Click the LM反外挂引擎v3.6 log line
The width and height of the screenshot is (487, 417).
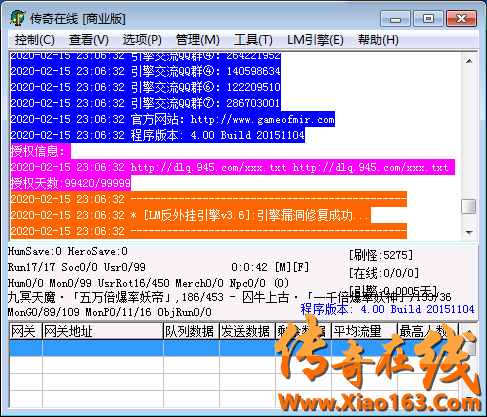[191, 215]
